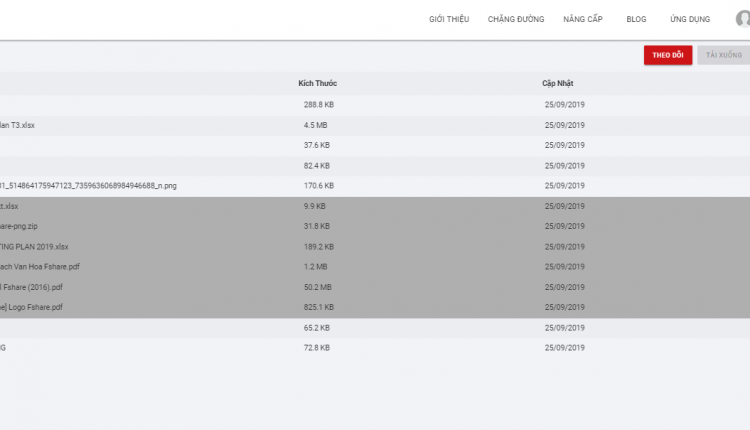Screen dimensions: 750x430
Task: Click the date in the 288.8 KB row
Action: click(564, 105)
